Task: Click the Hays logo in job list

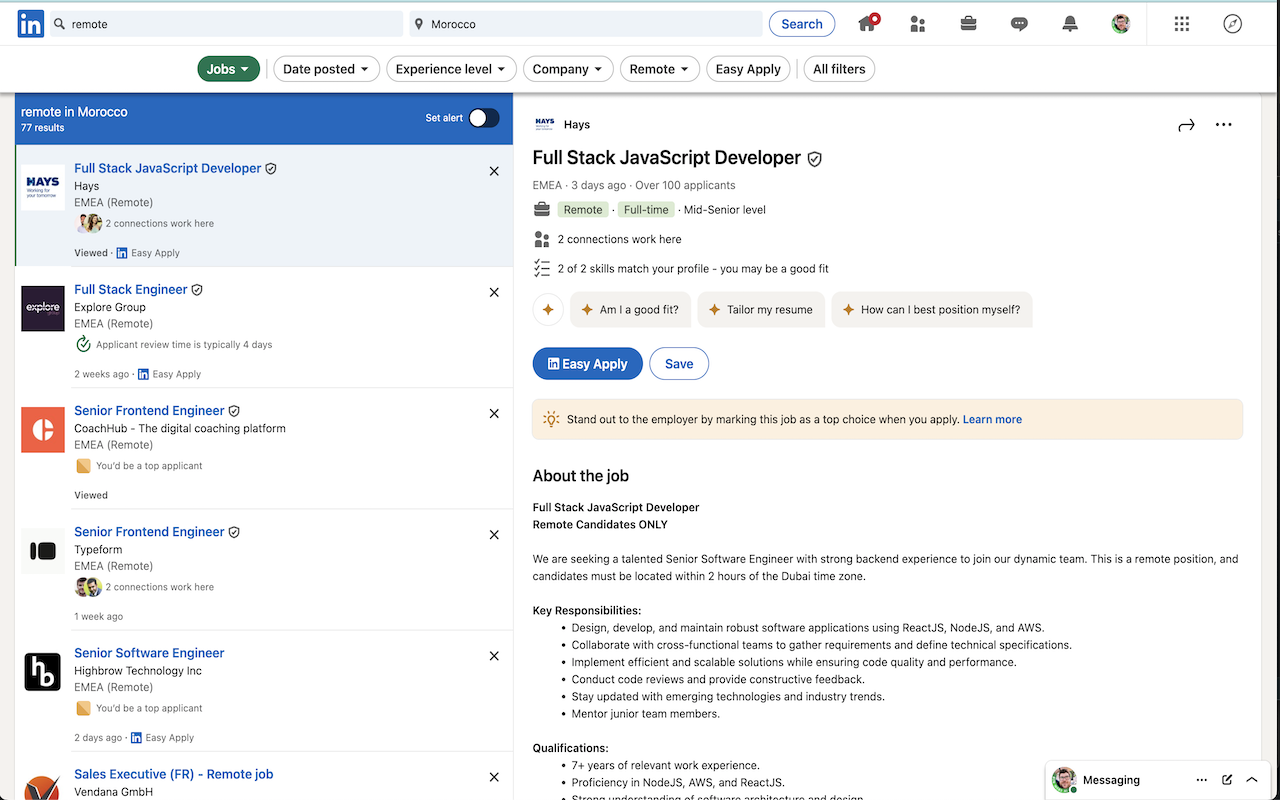Action: (43, 187)
